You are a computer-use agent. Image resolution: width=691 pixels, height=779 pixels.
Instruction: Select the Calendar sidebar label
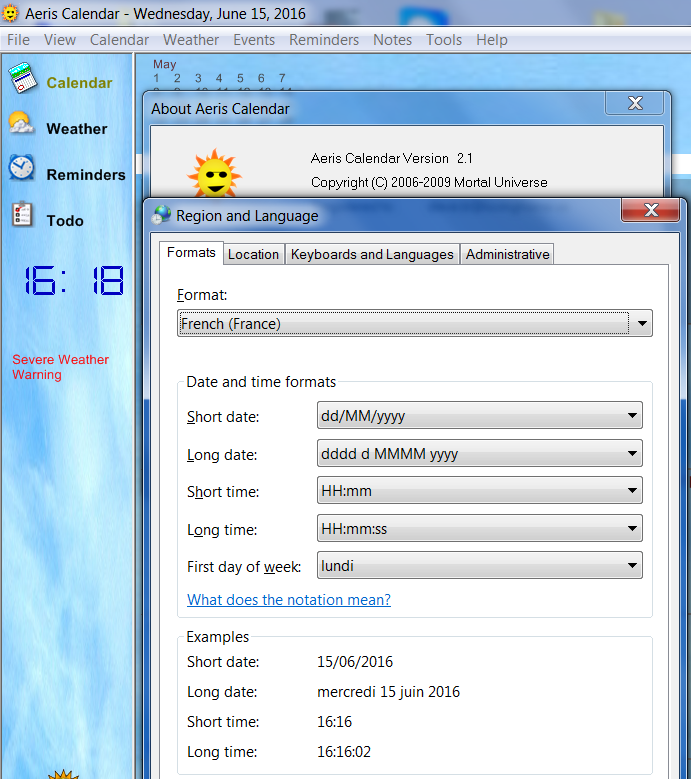point(79,83)
